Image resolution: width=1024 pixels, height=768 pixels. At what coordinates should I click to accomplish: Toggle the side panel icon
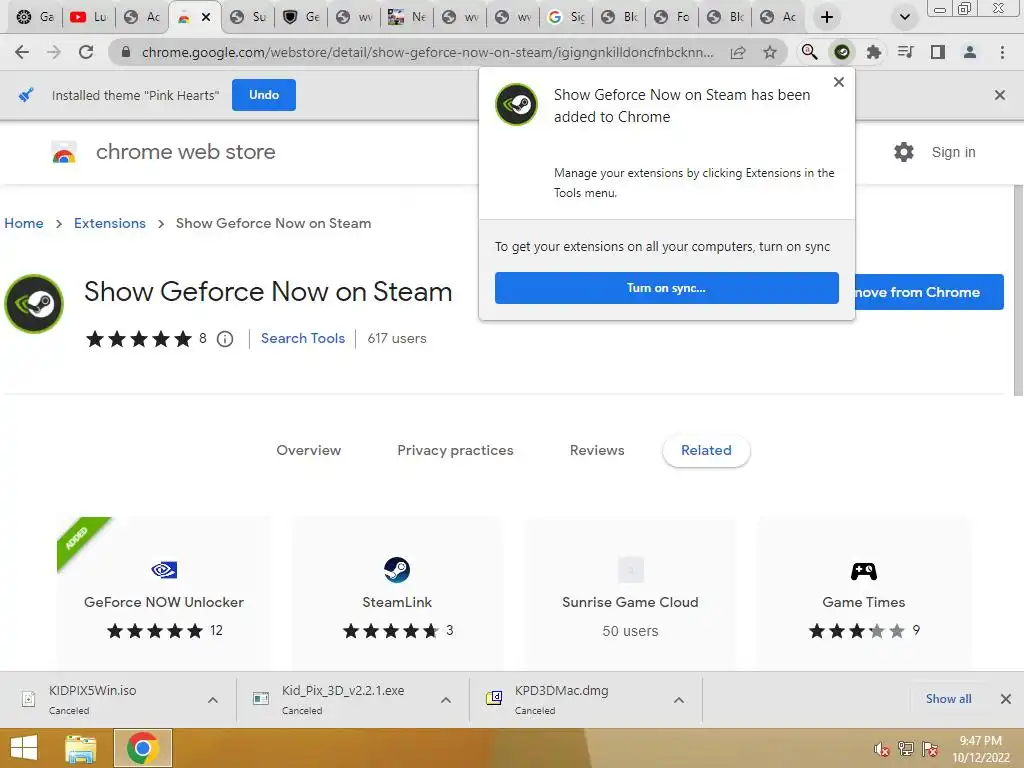[x=938, y=52]
